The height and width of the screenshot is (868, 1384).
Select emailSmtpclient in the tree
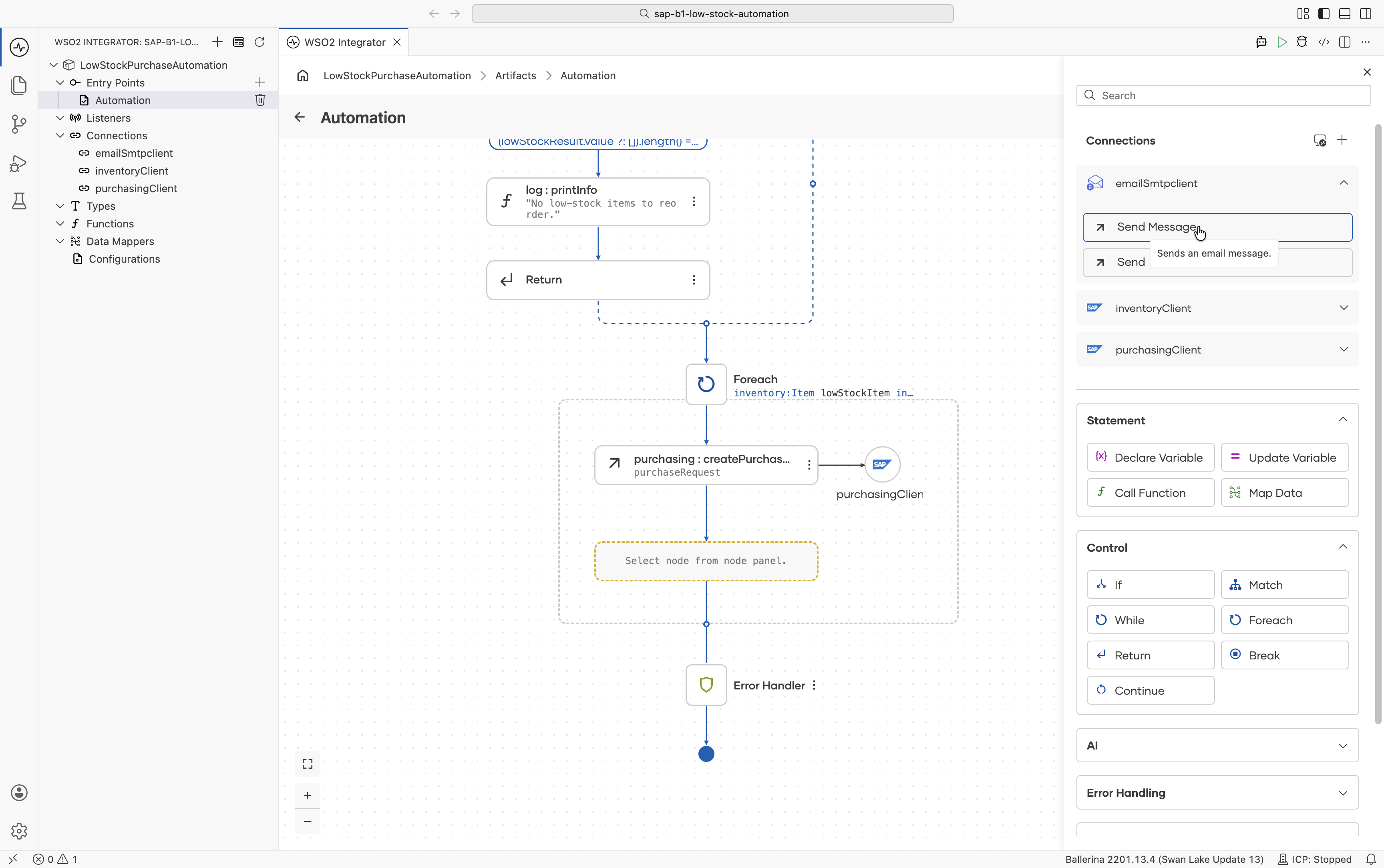pyautogui.click(x=134, y=153)
